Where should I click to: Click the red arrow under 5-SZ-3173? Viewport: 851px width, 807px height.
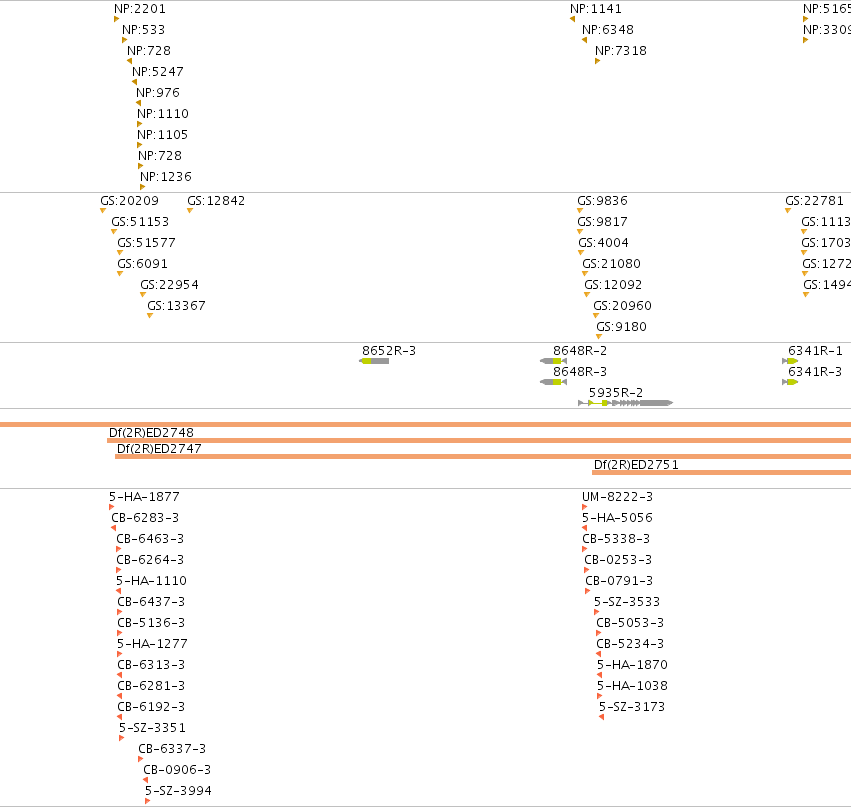pyautogui.click(x=601, y=717)
